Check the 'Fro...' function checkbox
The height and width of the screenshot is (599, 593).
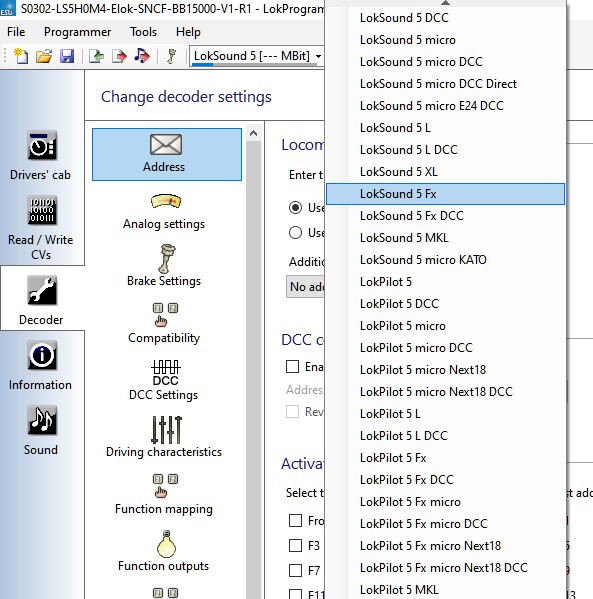295,520
